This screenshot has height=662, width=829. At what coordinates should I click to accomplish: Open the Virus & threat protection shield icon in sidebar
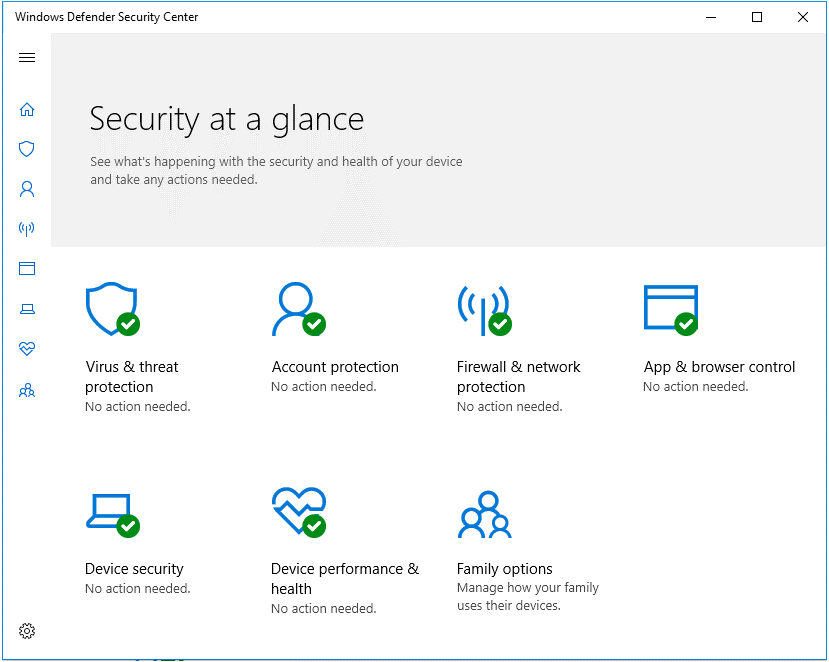tap(27, 148)
